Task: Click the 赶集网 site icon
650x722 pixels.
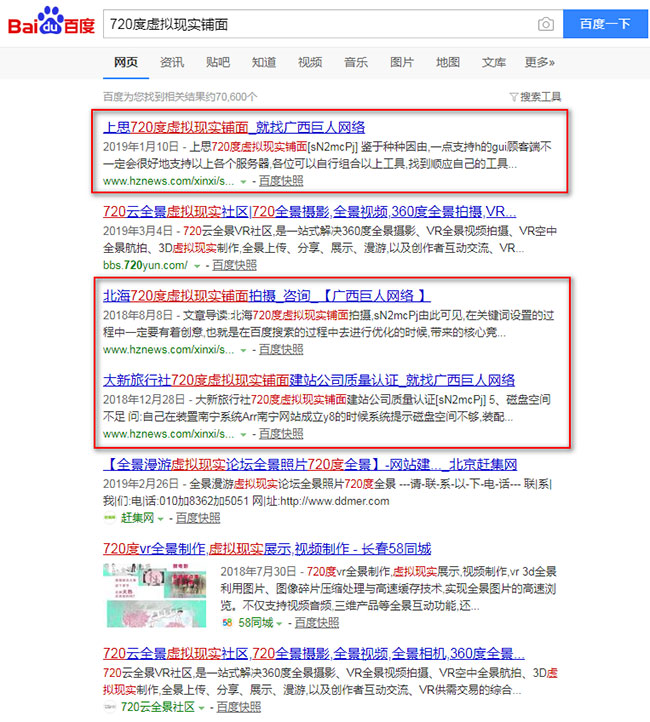Action: [109, 518]
